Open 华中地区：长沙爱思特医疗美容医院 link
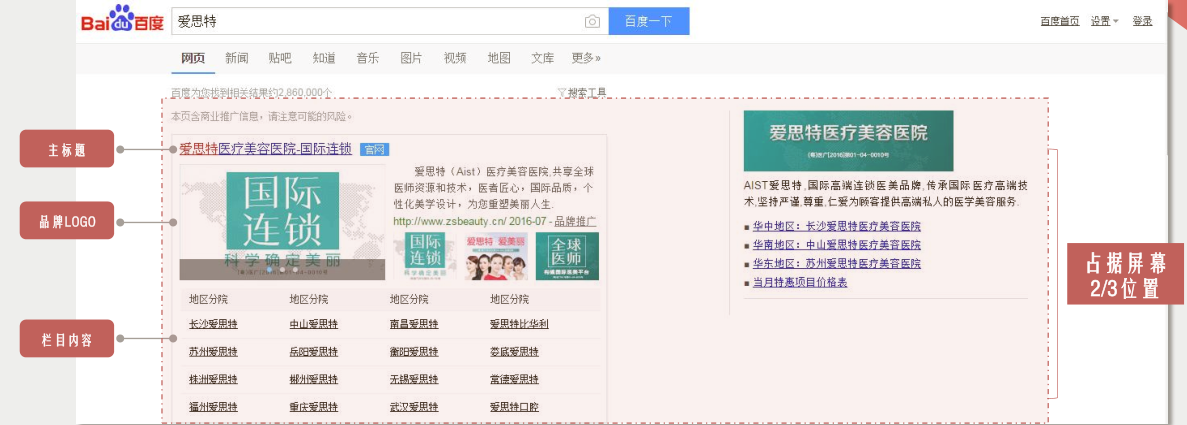This screenshot has width=1187, height=425. 837,227
